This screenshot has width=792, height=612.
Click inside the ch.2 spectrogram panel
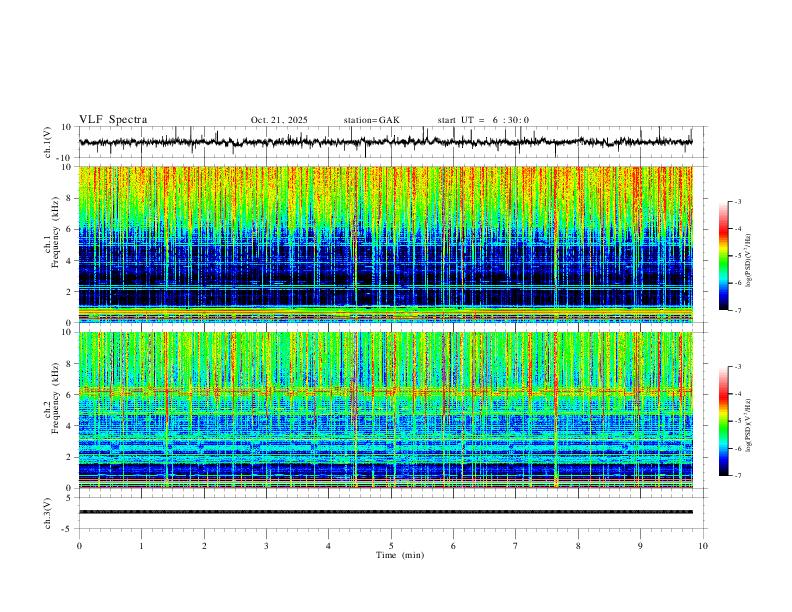point(385,410)
